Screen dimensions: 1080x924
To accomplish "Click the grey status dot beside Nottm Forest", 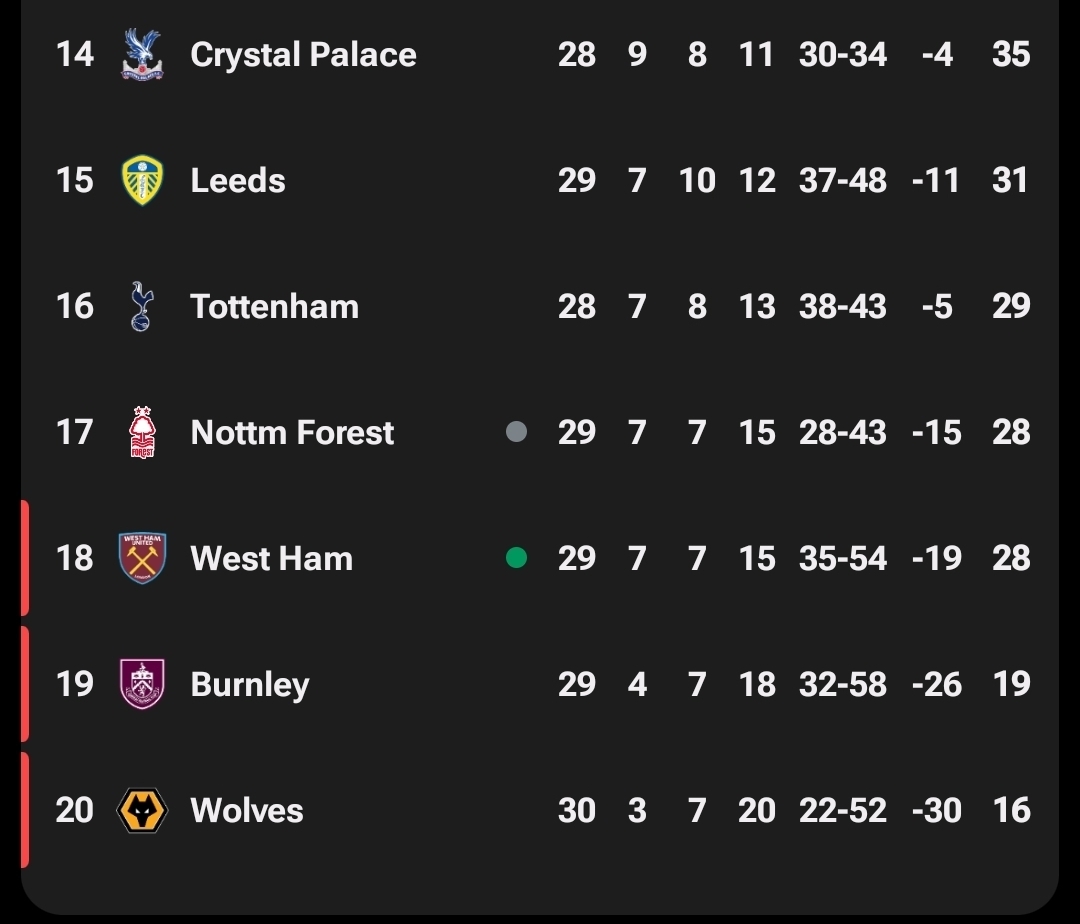I will (516, 432).
